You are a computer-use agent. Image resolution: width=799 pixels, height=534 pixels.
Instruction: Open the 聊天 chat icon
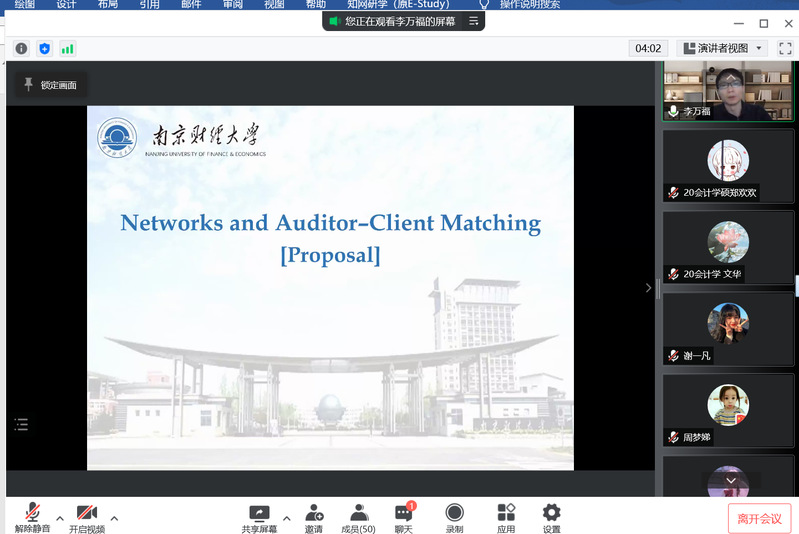tap(403, 514)
